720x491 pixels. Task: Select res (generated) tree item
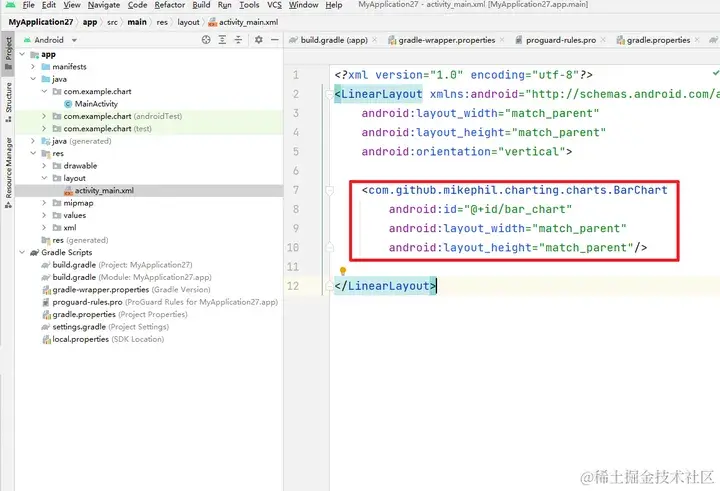[75, 240]
